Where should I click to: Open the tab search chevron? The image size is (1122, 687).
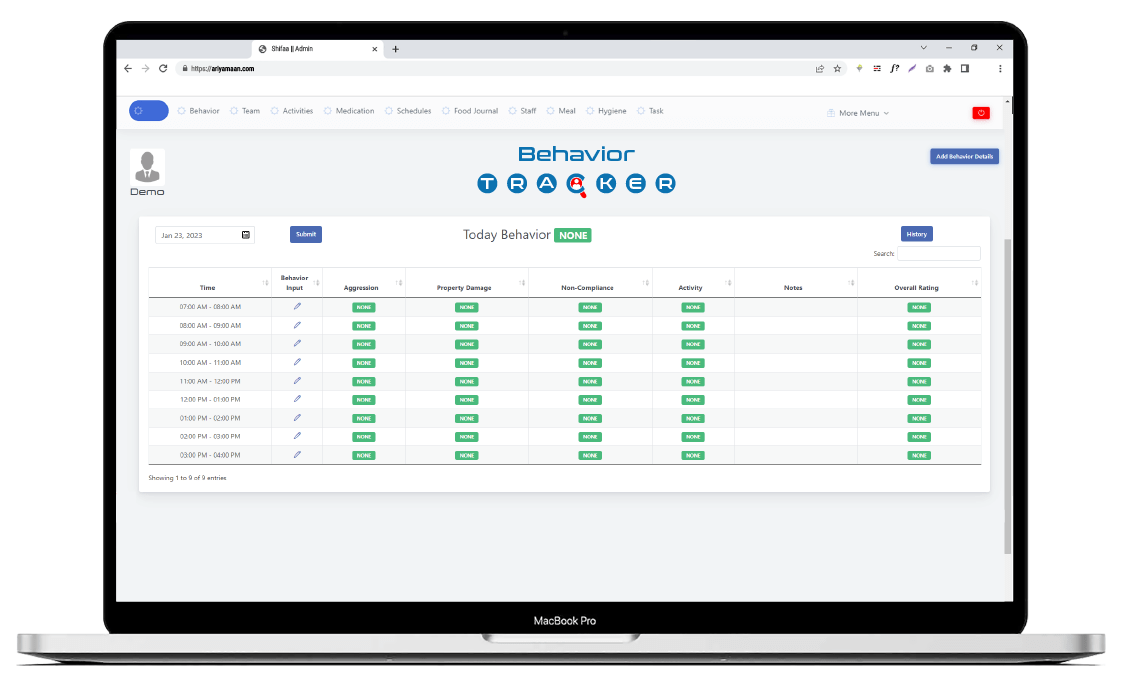click(x=922, y=48)
